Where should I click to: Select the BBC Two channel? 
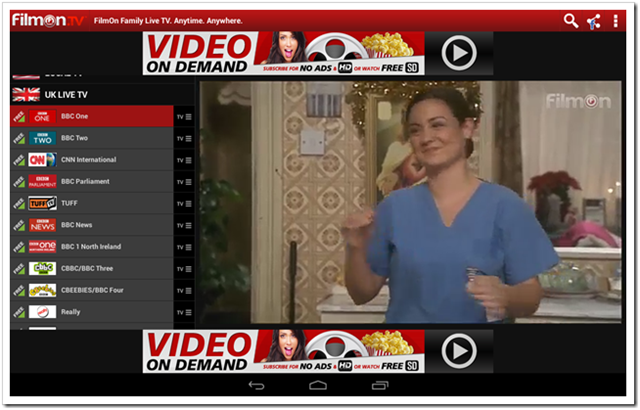tap(92, 138)
